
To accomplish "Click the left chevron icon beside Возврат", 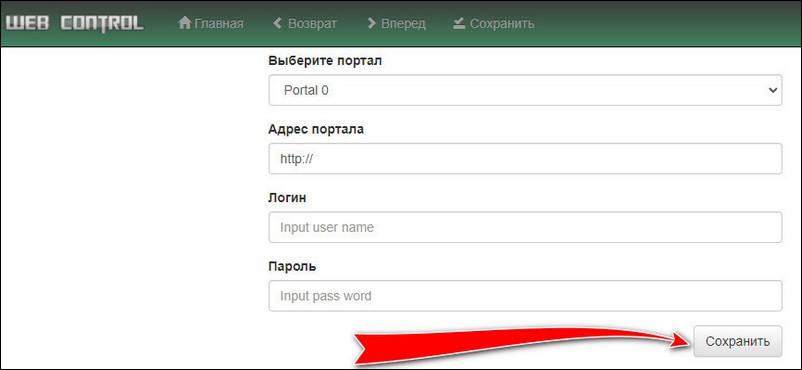I will pos(278,23).
